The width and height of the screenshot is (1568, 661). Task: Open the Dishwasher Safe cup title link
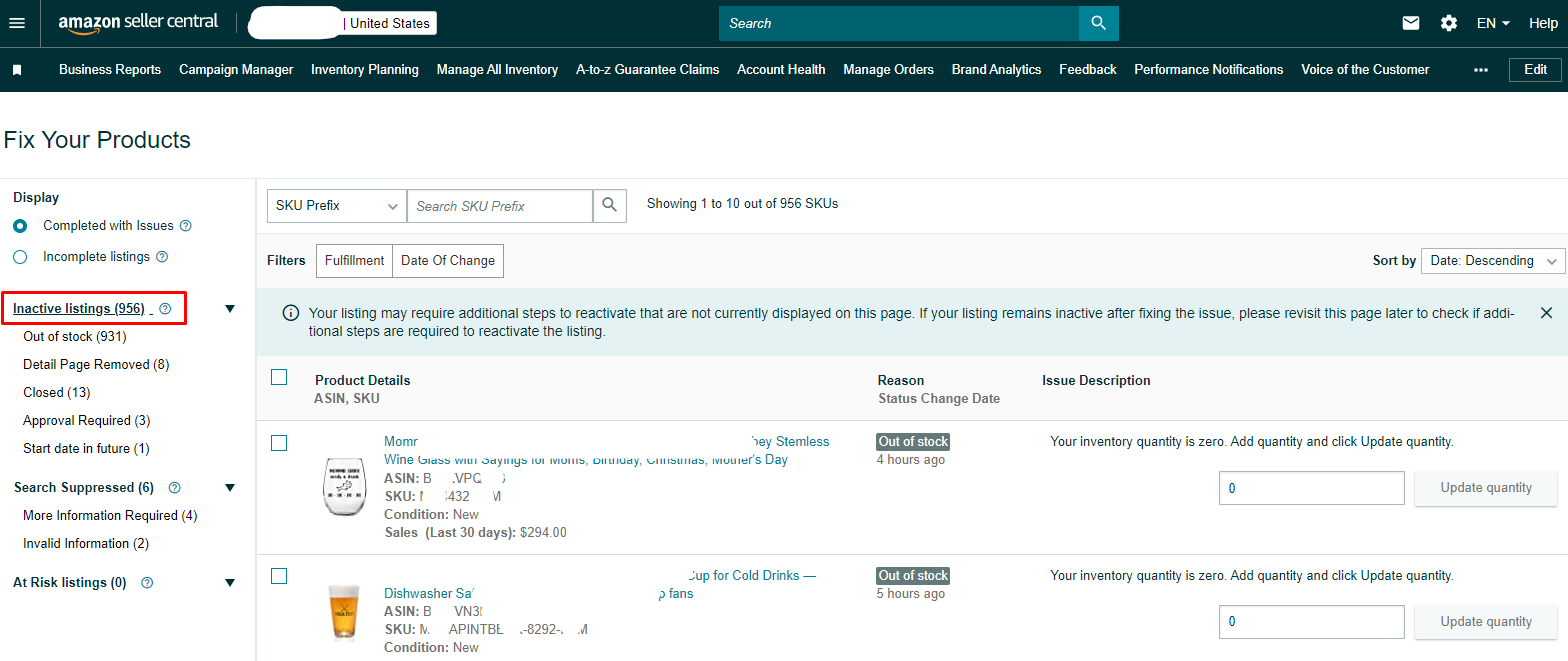click(600, 584)
